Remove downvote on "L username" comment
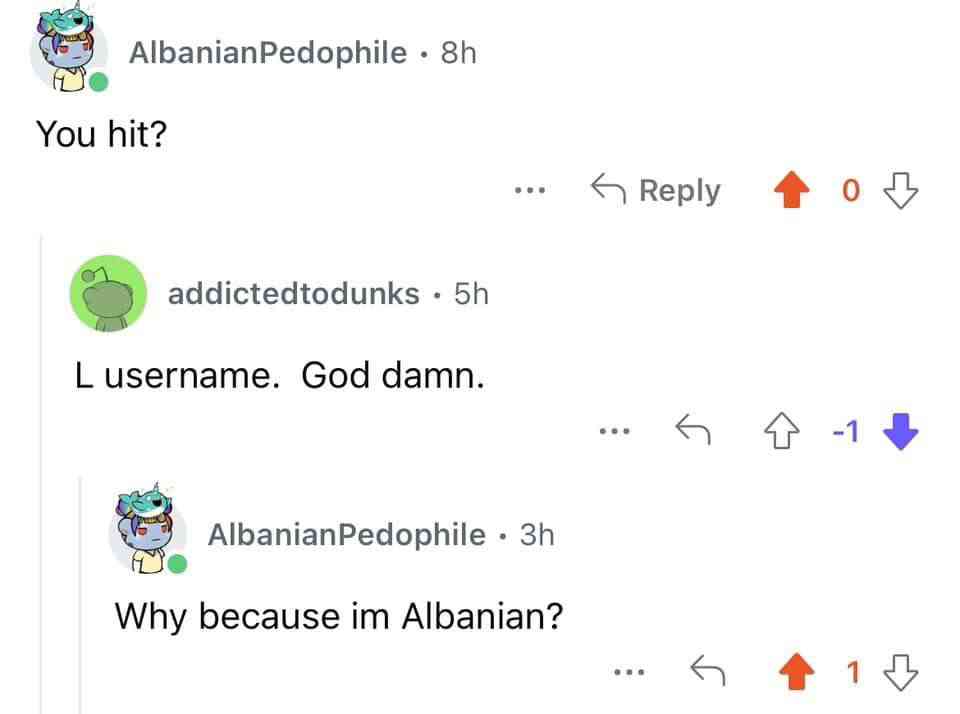Image resolution: width=960 pixels, height=714 pixels. coord(900,431)
